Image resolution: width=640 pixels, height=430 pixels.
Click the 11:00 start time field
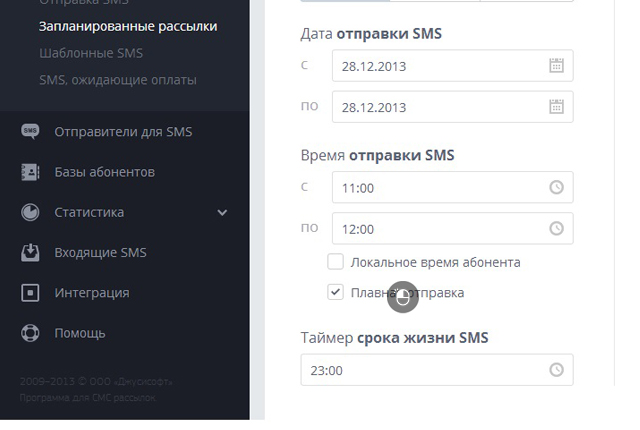click(453, 187)
